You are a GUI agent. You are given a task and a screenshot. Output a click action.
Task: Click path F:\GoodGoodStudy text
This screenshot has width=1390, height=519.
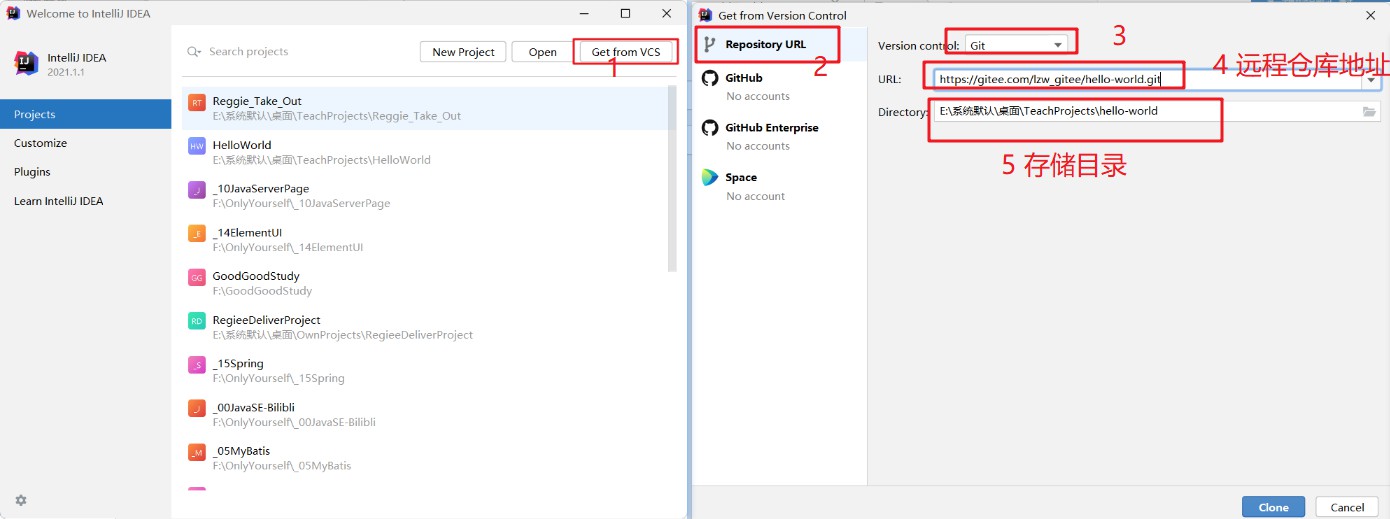(262, 291)
